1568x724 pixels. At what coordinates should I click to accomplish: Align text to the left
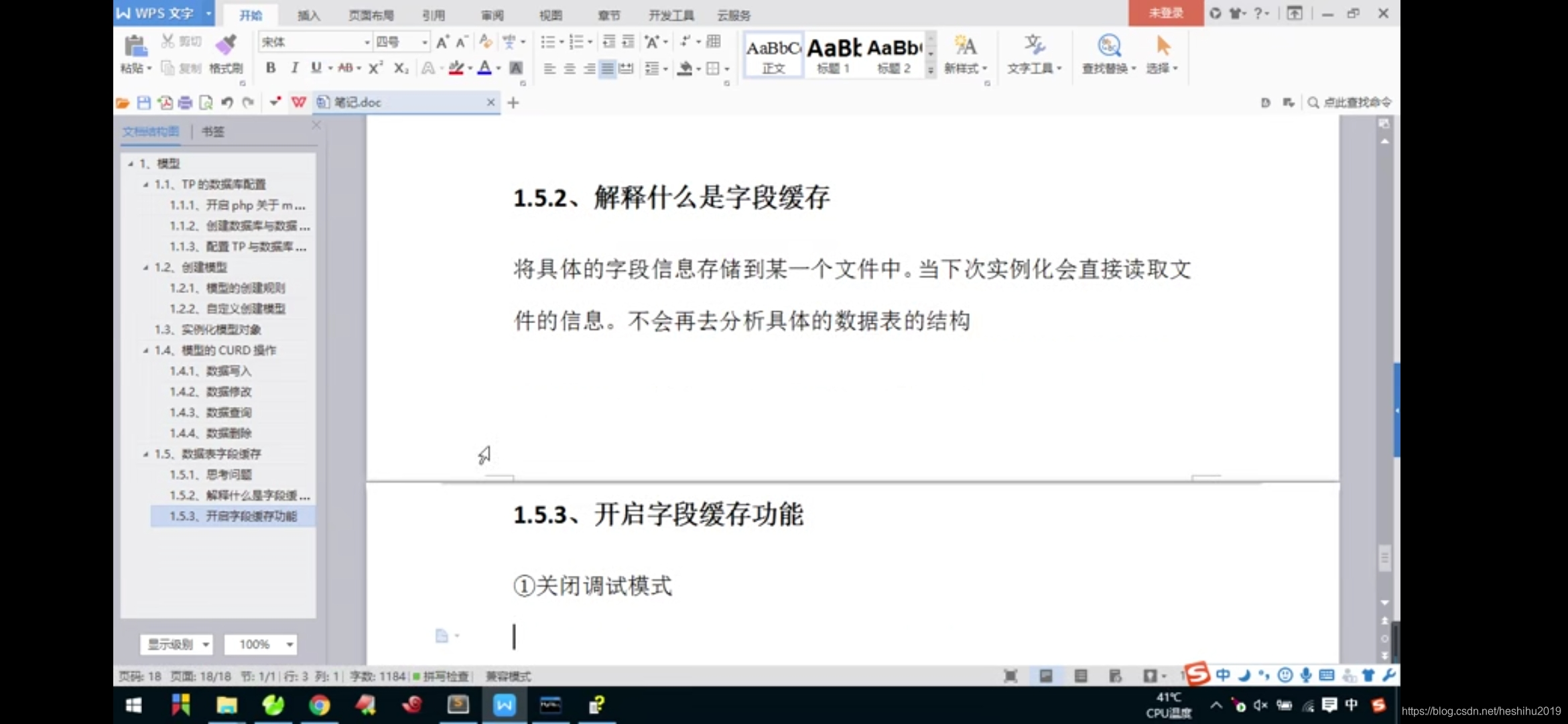(549, 68)
